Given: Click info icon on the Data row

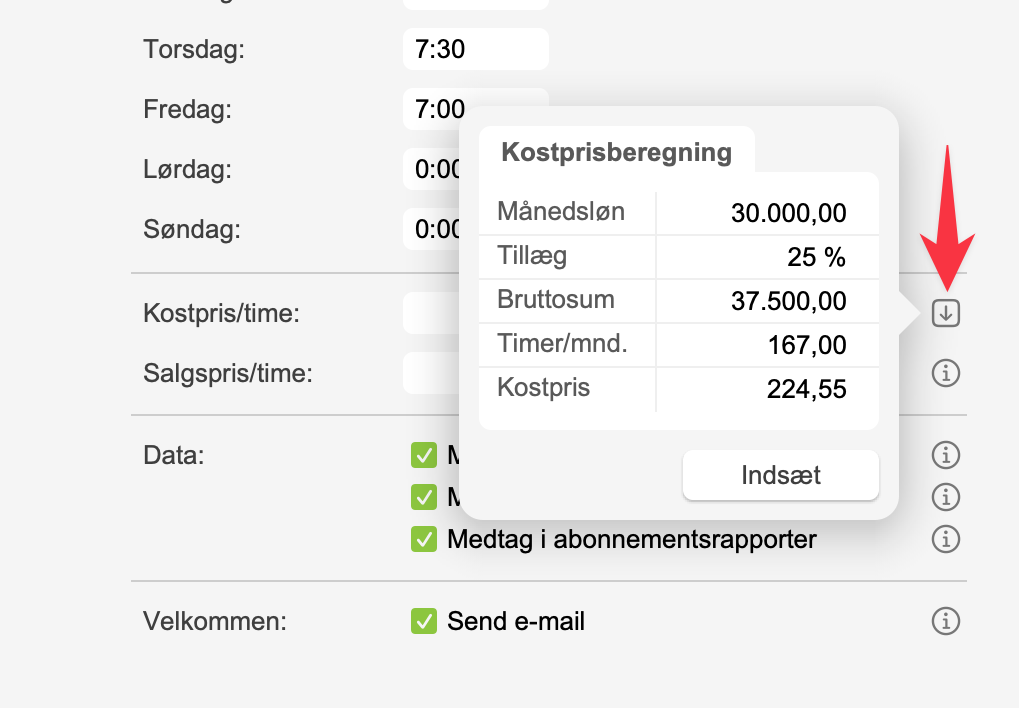Looking at the screenshot, I should click(x=945, y=456).
